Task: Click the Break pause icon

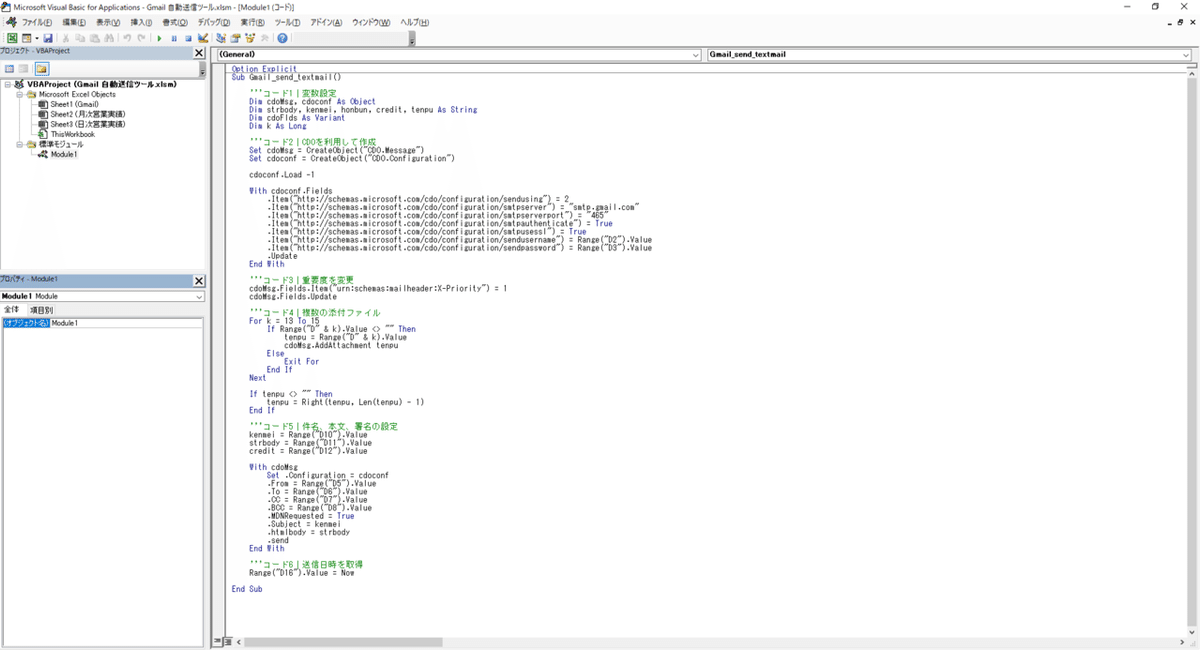Action: 174,38
